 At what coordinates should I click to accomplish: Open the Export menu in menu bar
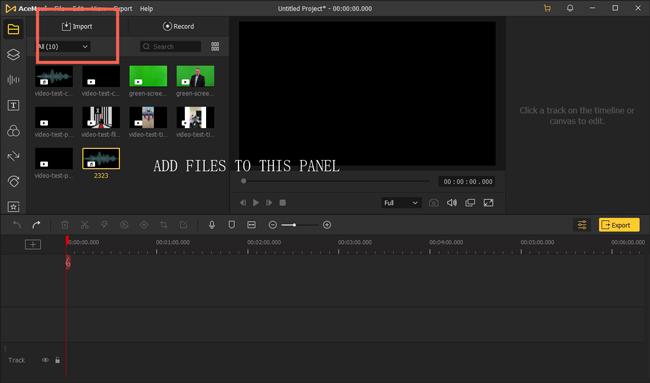point(123,8)
